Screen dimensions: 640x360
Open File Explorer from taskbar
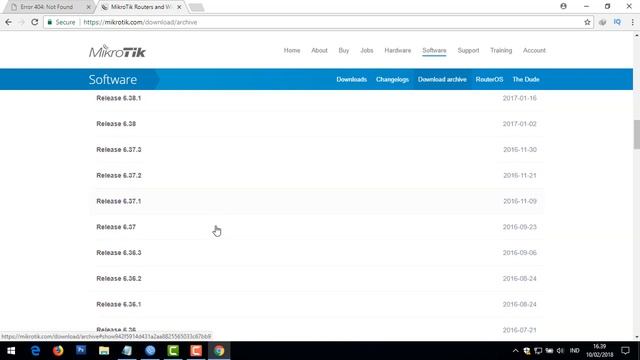tap(104, 351)
